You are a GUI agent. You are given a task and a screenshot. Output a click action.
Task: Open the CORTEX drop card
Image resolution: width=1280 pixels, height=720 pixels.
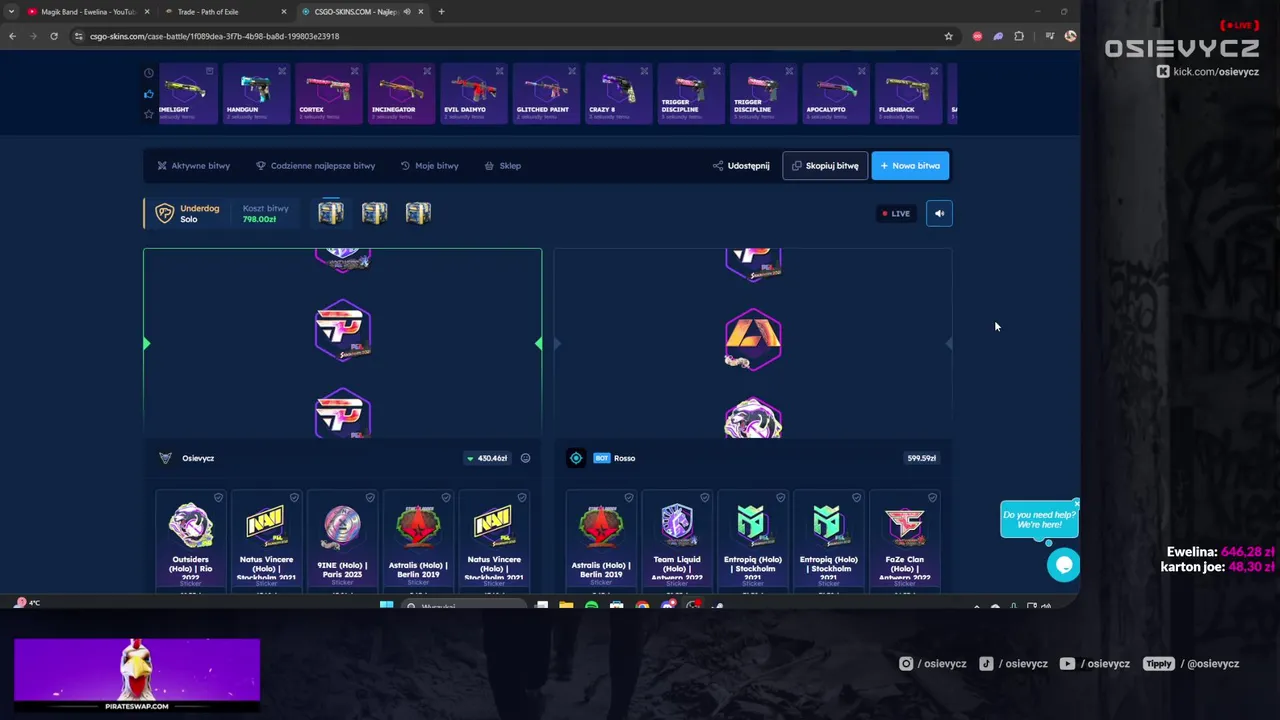[327, 94]
